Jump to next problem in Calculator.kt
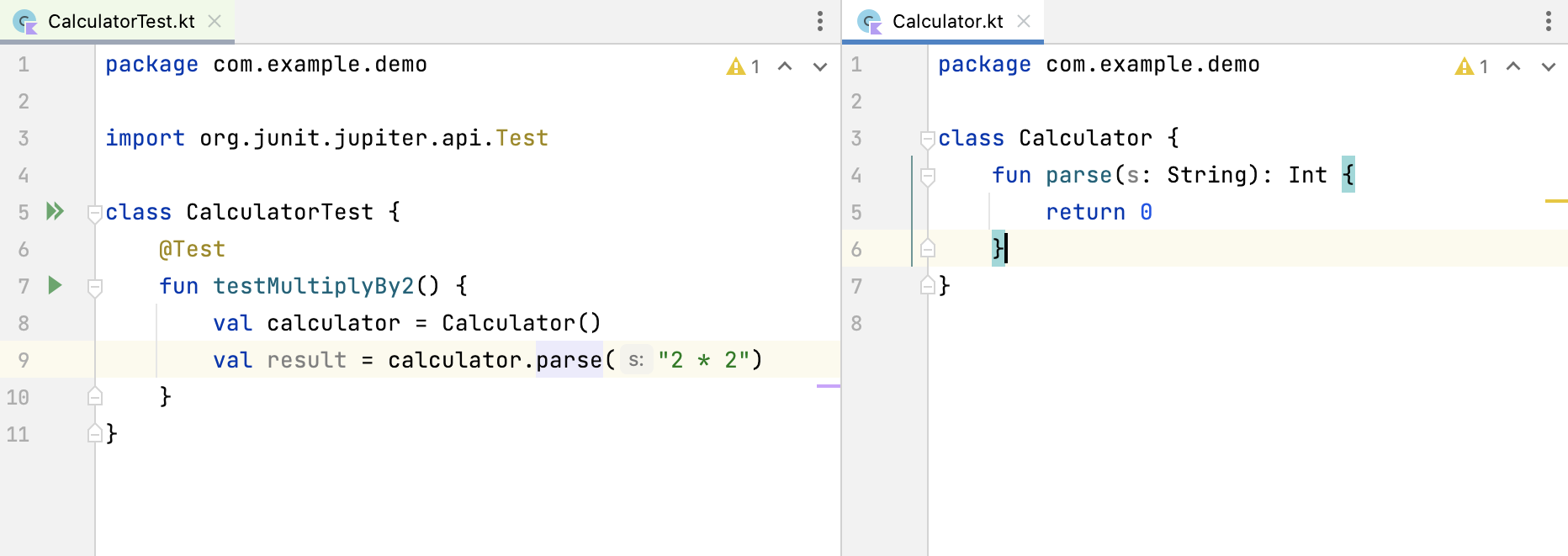The image size is (1568, 556). [x=1549, y=66]
